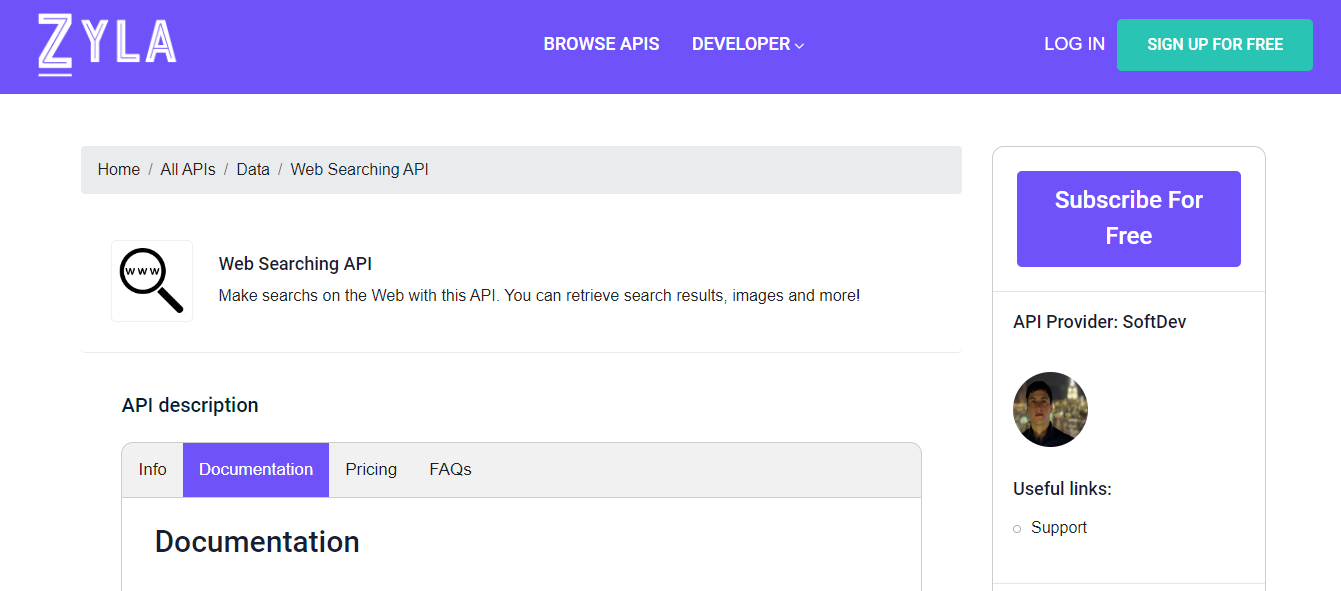Screen dimensions: 1341x591
Task: Open the FAQs tab
Action: coord(450,469)
